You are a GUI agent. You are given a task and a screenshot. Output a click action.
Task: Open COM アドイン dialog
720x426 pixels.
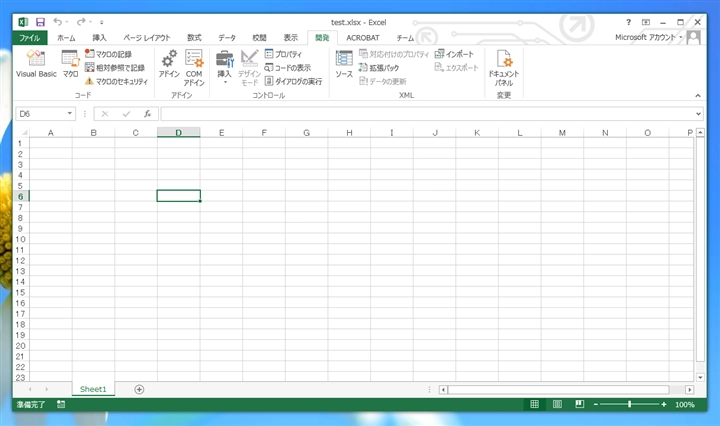click(194, 67)
